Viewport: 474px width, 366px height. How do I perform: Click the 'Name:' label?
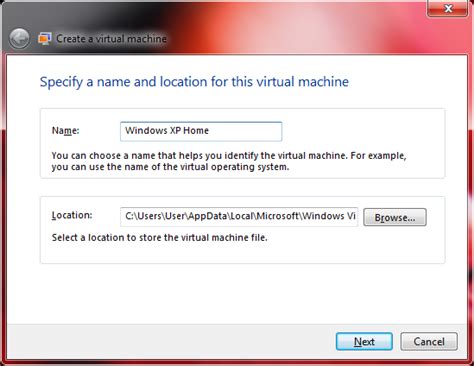pyautogui.click(x=66, y=130)
